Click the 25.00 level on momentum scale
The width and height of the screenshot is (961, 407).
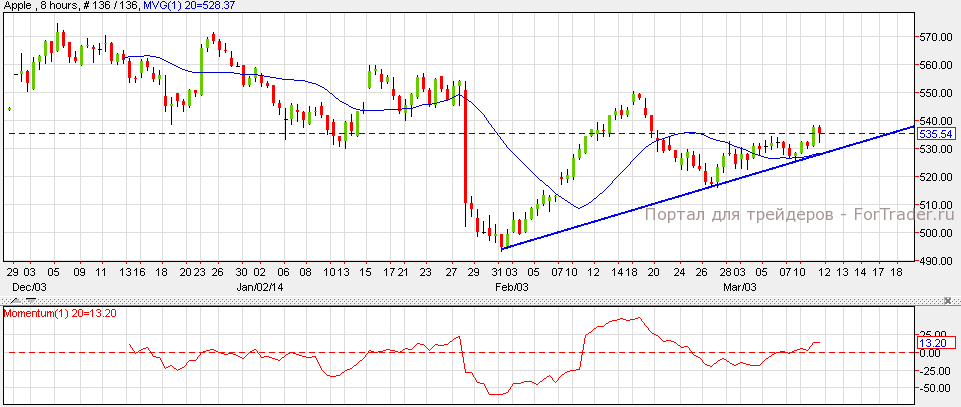click(x=934, y=335)
